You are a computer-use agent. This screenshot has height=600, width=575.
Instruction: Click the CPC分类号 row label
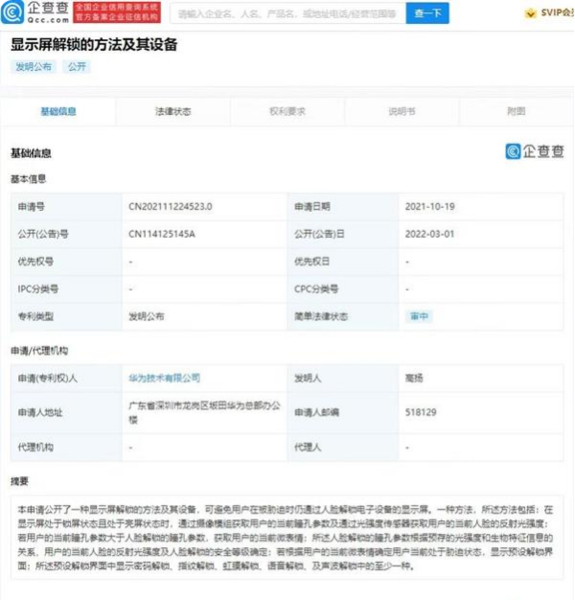coord(316,289)
